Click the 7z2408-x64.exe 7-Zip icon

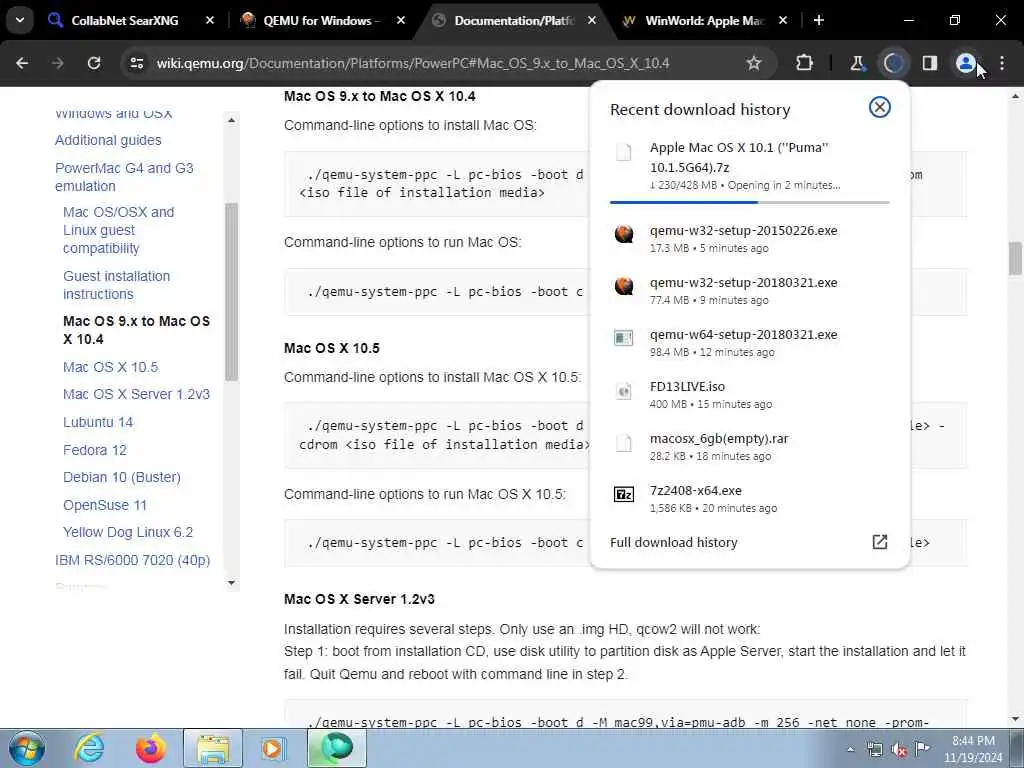pyautogui.click(x=624, y=494)
